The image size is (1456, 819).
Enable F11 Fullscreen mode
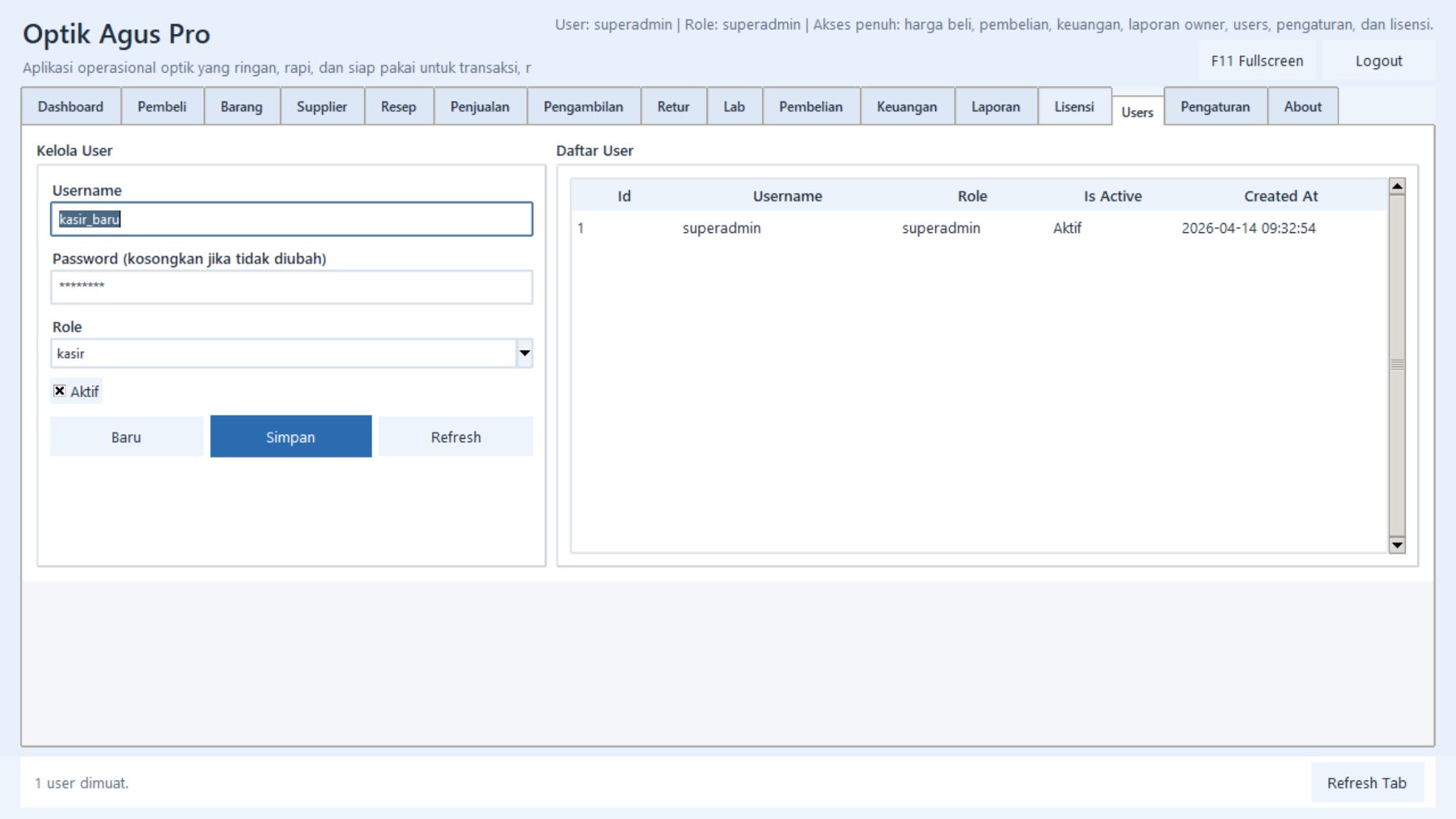point(1256,61)
